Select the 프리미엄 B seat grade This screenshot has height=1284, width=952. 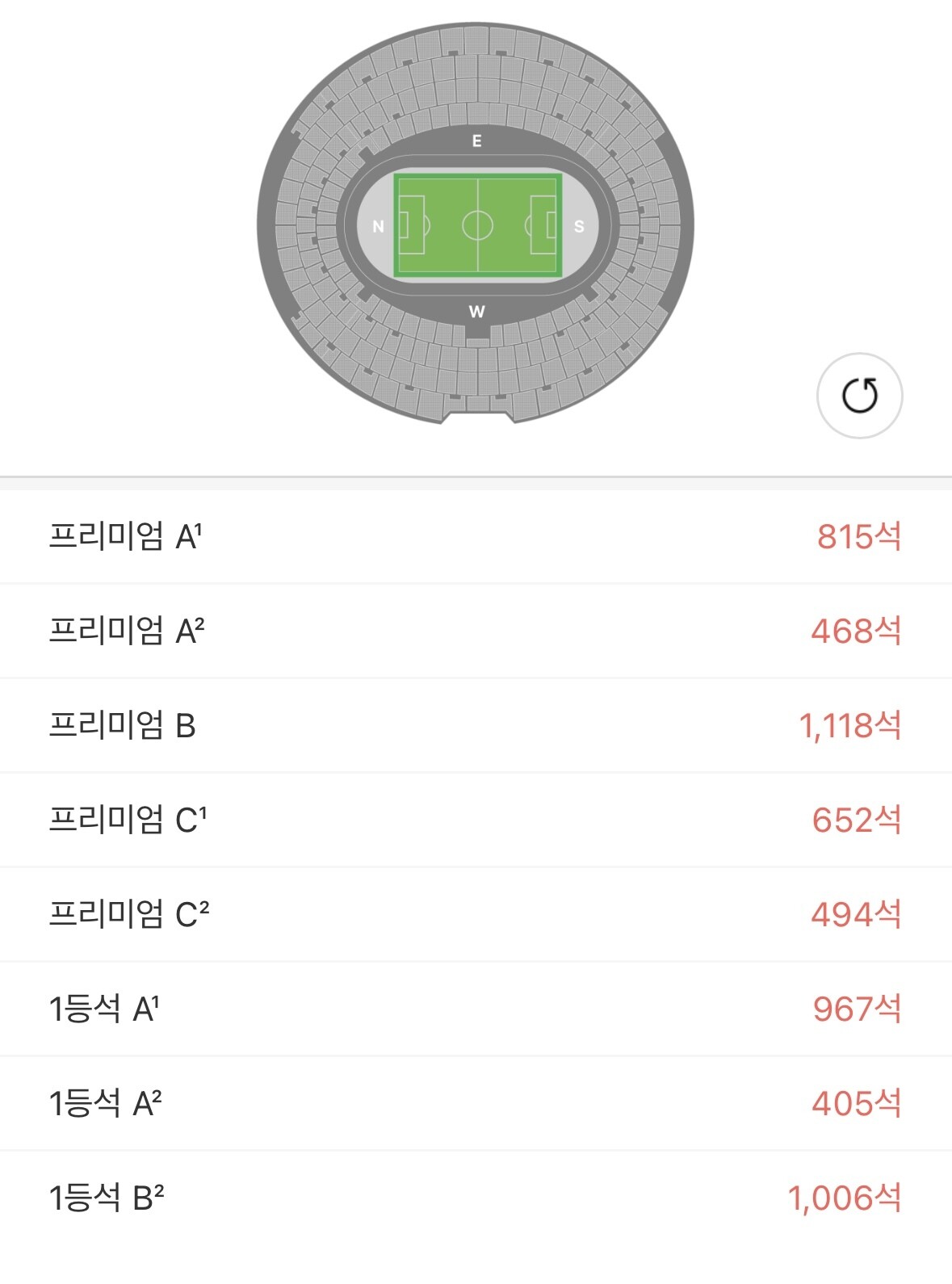[476, 725]
